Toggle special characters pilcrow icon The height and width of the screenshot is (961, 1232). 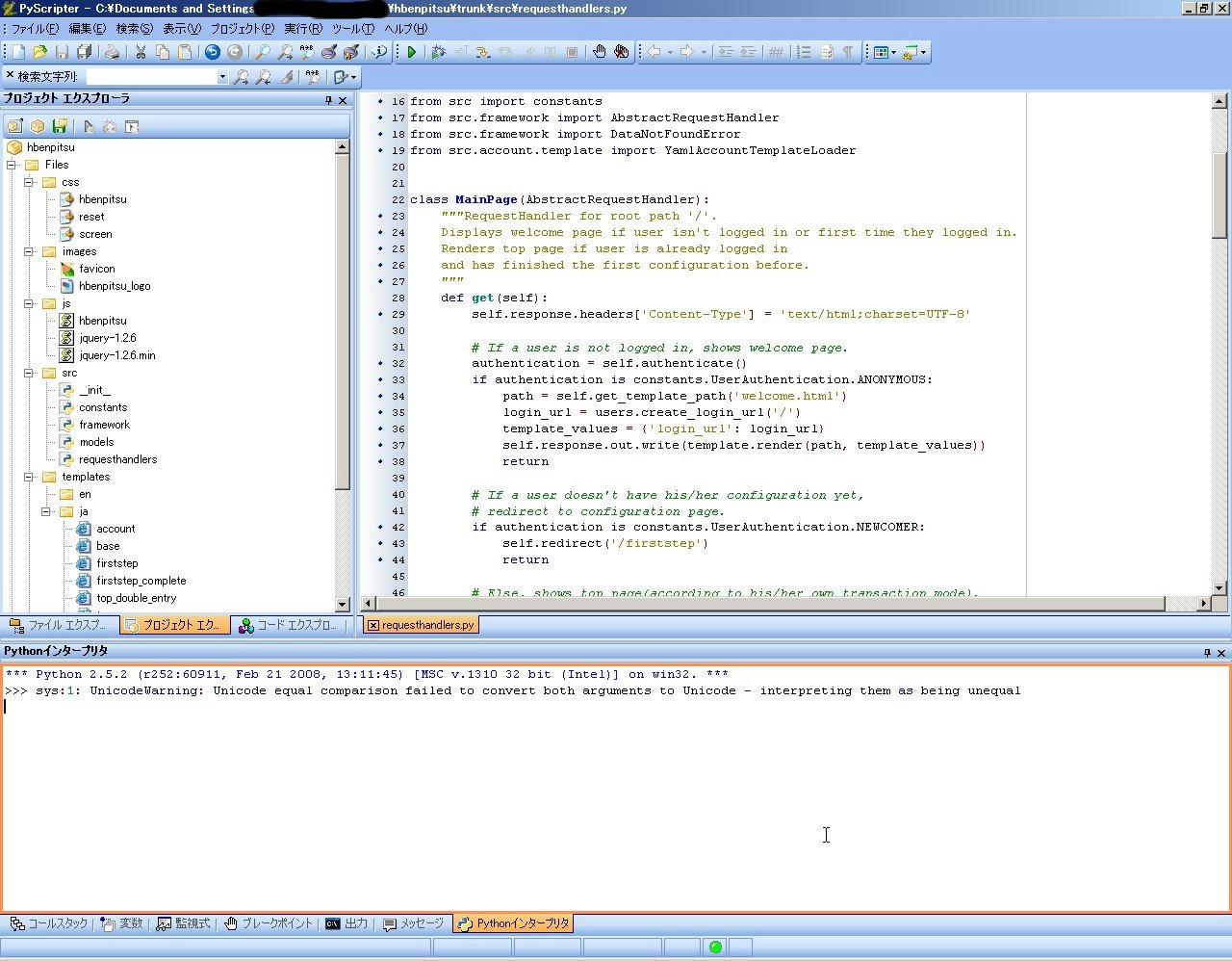pos(848,52)
